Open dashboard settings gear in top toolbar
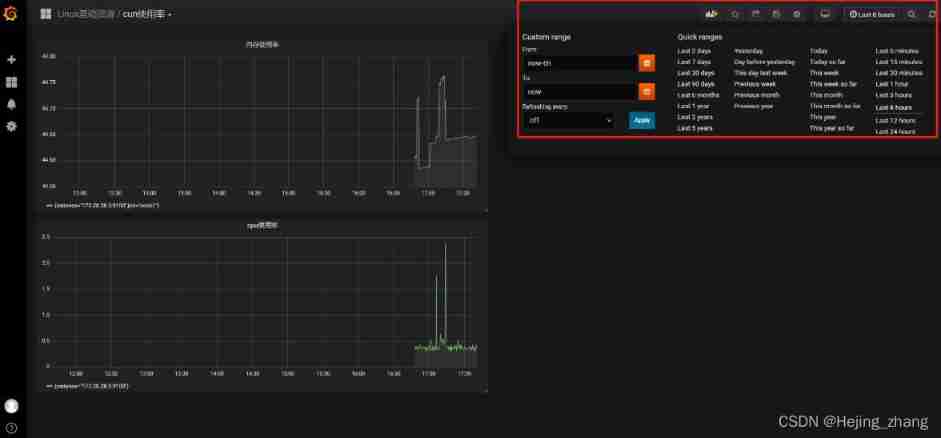The image size is (941, 438). coord(796,14)
